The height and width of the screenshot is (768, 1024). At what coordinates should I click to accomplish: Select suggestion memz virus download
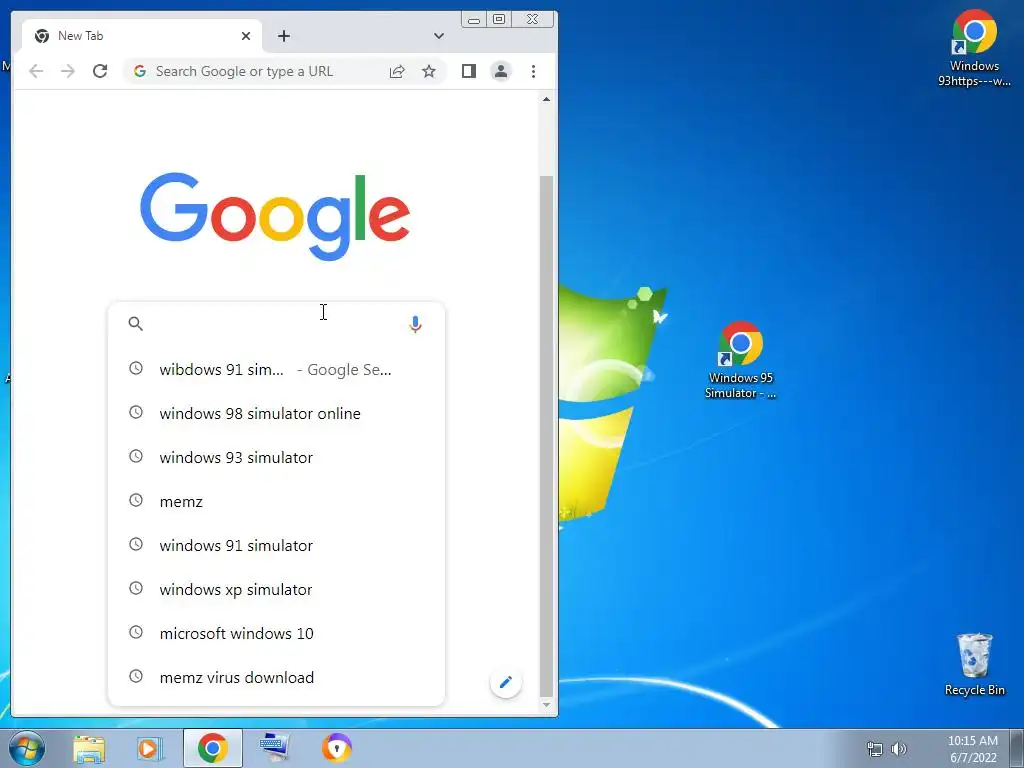276,677
